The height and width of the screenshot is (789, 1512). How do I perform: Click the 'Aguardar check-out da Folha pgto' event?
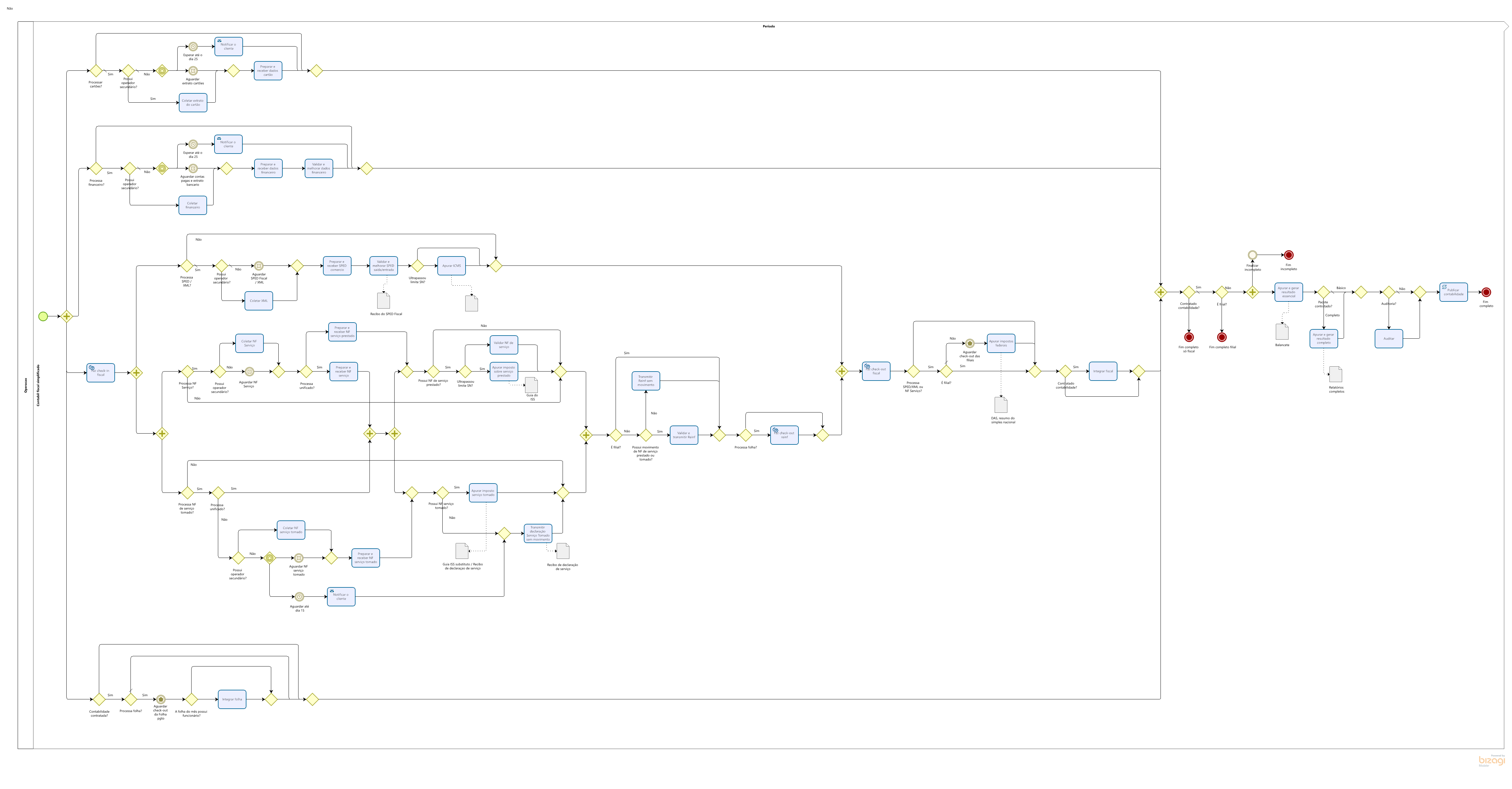pyautogui.click(x=160, y=700)
